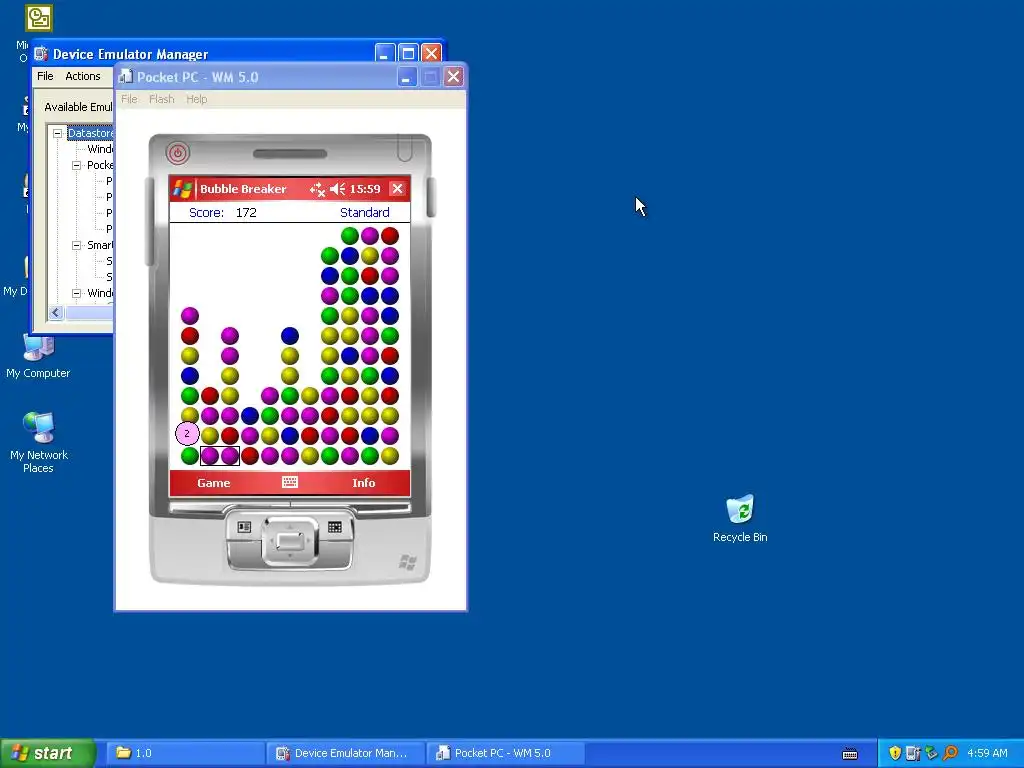This screenshot has width=1024, height=768.
Task: Switch to the 1.0 folder taskbar button
Action: coord(185,753)
